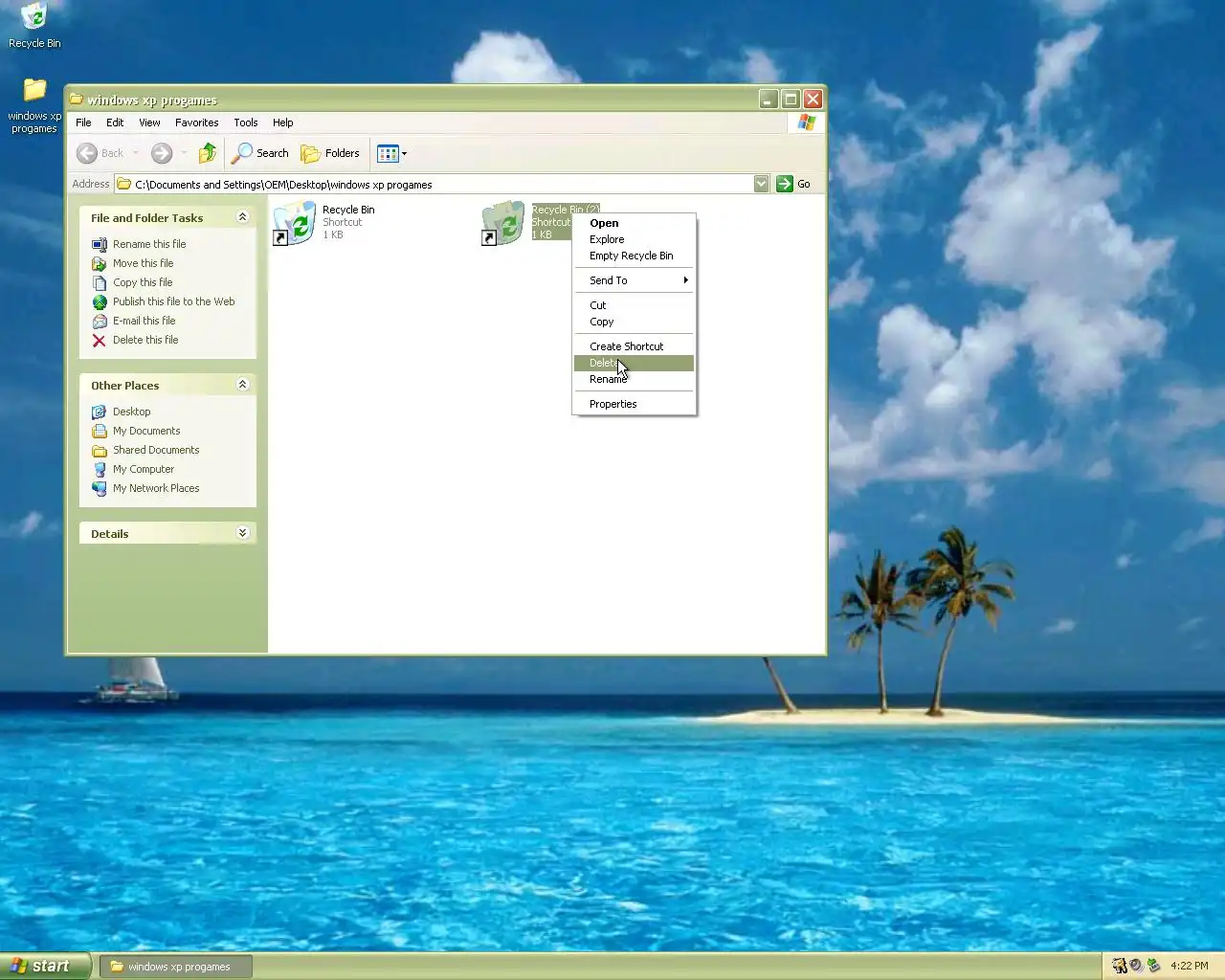Click the My Computer icon in sidebar
Viewport: 1225px width, 980px height.
100,469
